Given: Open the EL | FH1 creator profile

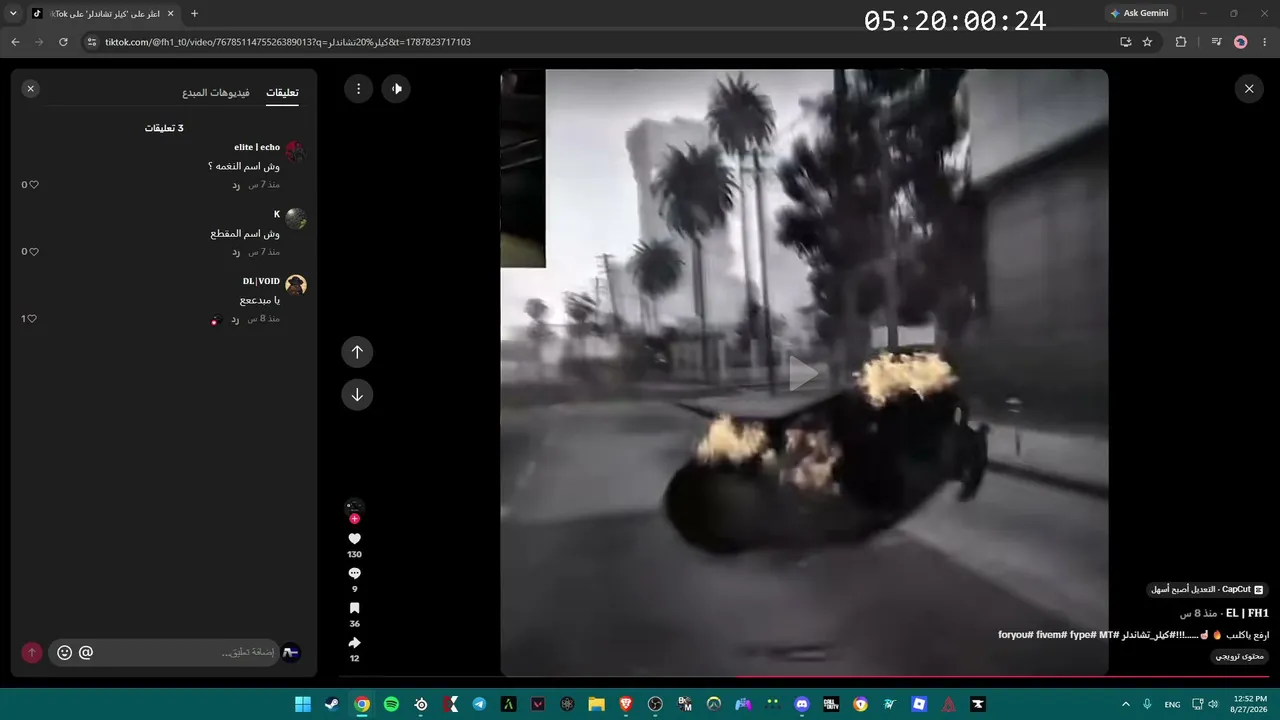Looking at the screenshot, I should [1247, 613].
